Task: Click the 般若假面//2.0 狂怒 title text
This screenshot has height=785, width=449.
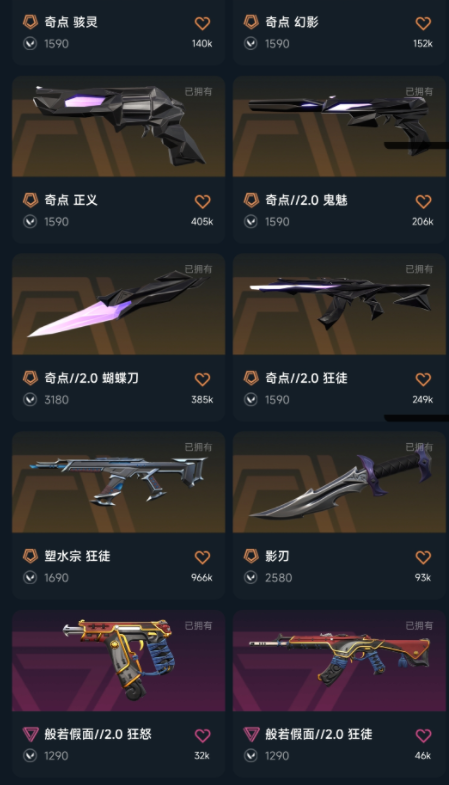Action: [98, 734]
